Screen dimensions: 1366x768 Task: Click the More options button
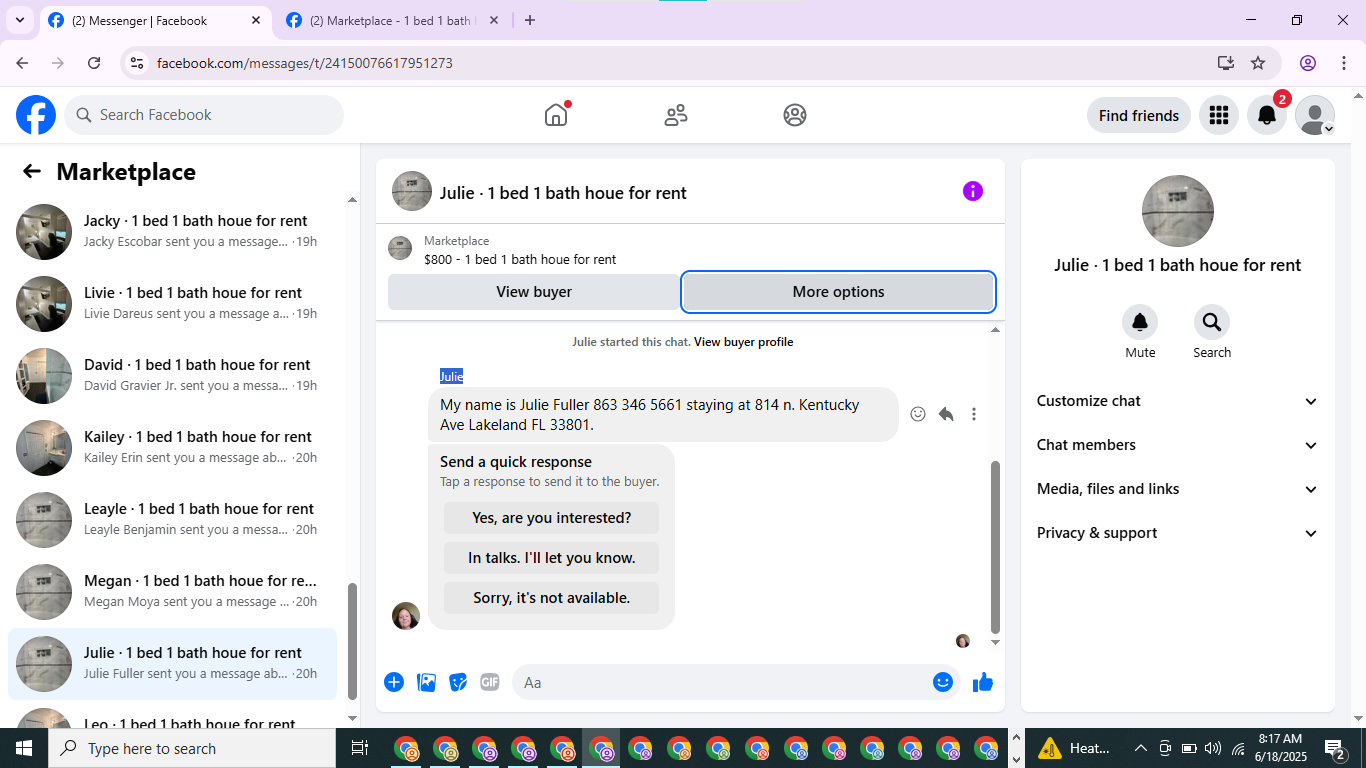coord(838,292)
